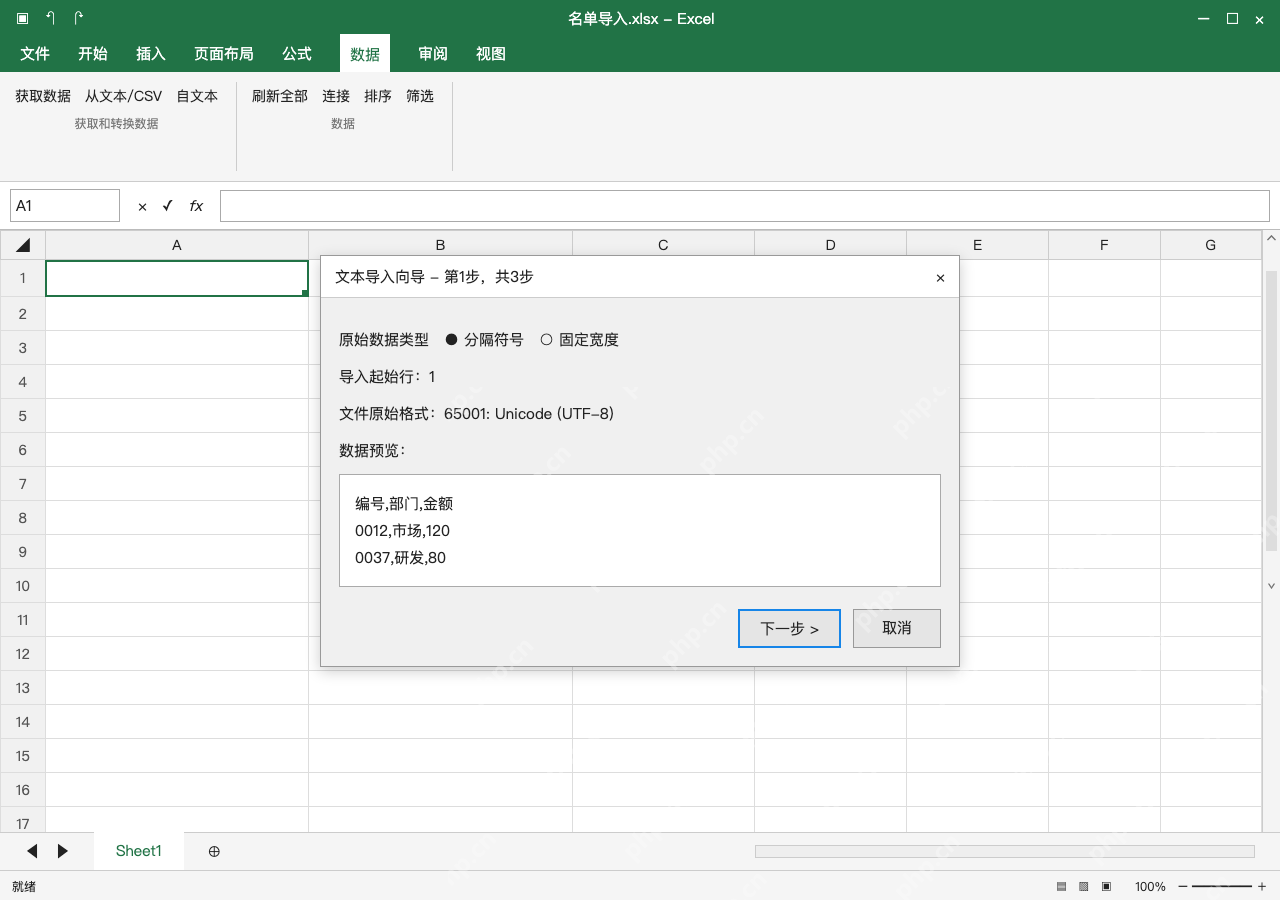Add a new sheet with plus icon
The width and height of the screenshot is (1280, 900).
coord(214,851)
